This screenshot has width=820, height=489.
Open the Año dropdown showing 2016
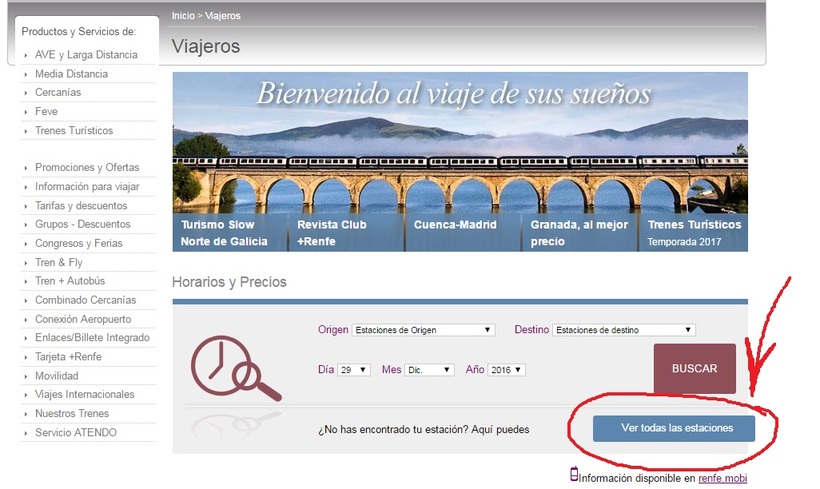[x=507, y=370]
